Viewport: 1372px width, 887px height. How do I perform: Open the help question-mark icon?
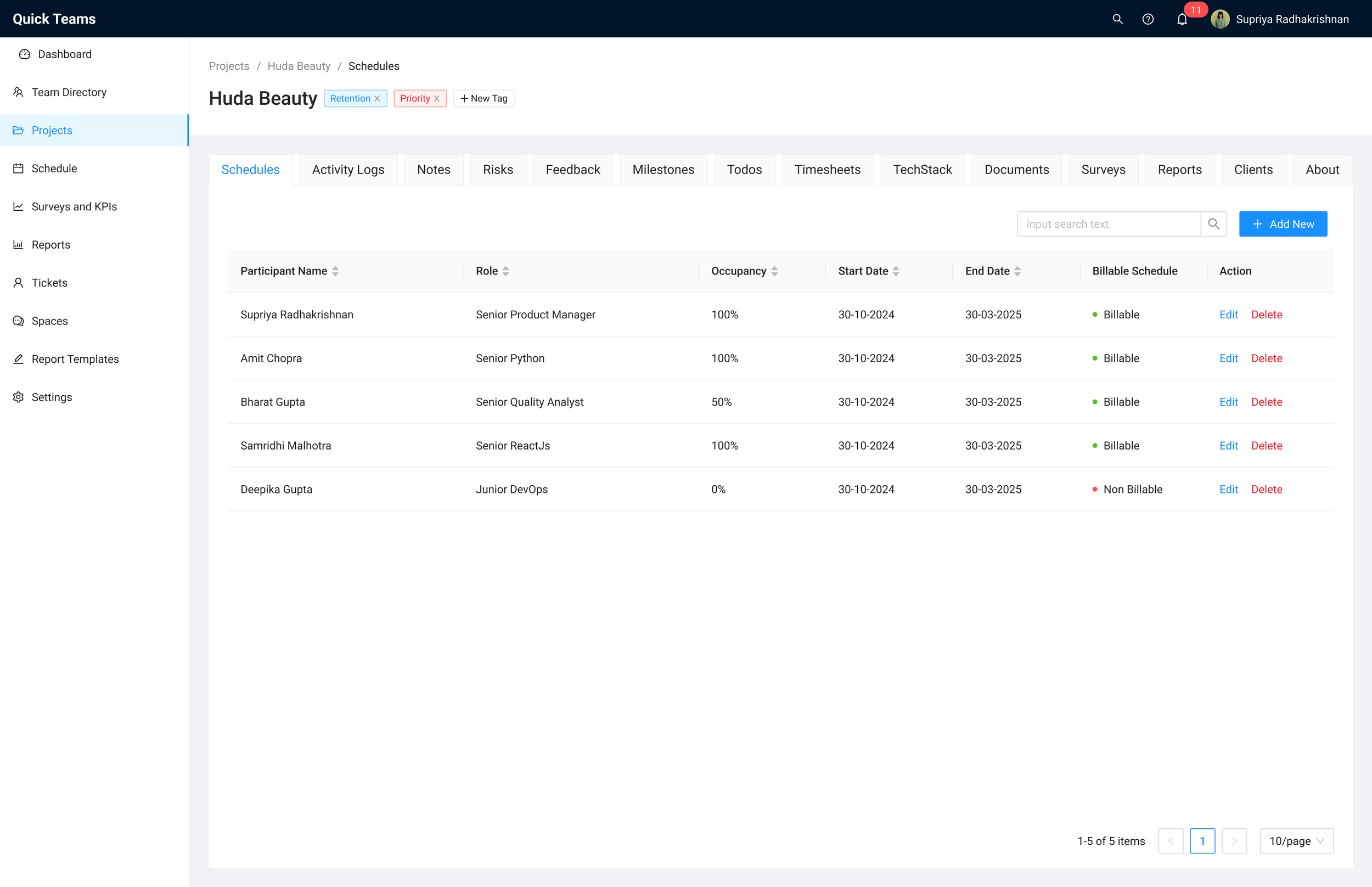point(1148,19)
